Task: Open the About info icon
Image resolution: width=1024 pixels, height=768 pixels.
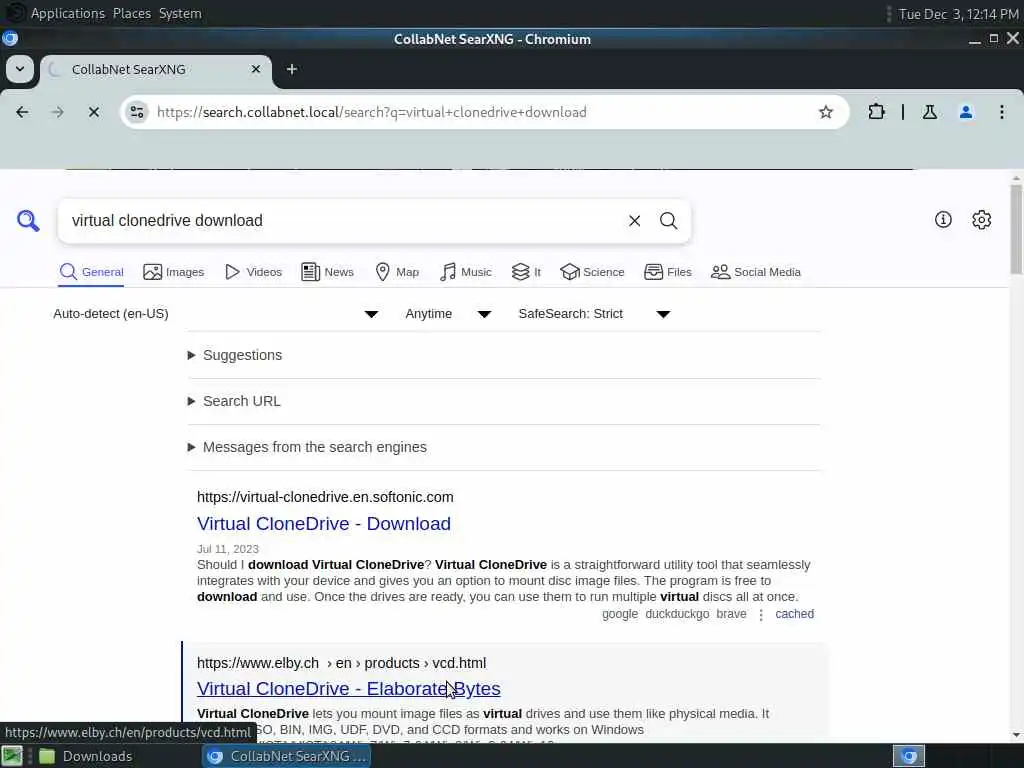Action: (943, 219)
